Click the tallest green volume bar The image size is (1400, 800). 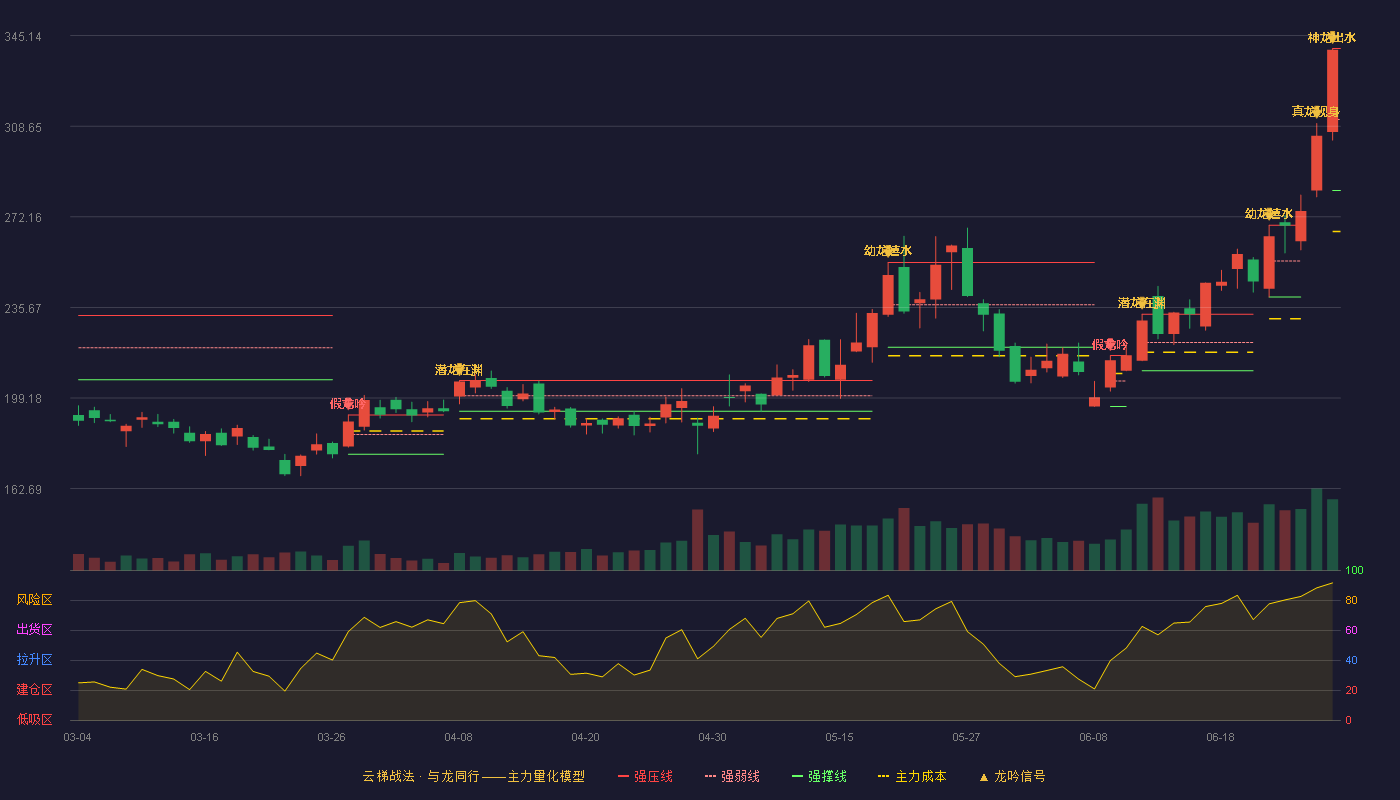coord(1316,529)
